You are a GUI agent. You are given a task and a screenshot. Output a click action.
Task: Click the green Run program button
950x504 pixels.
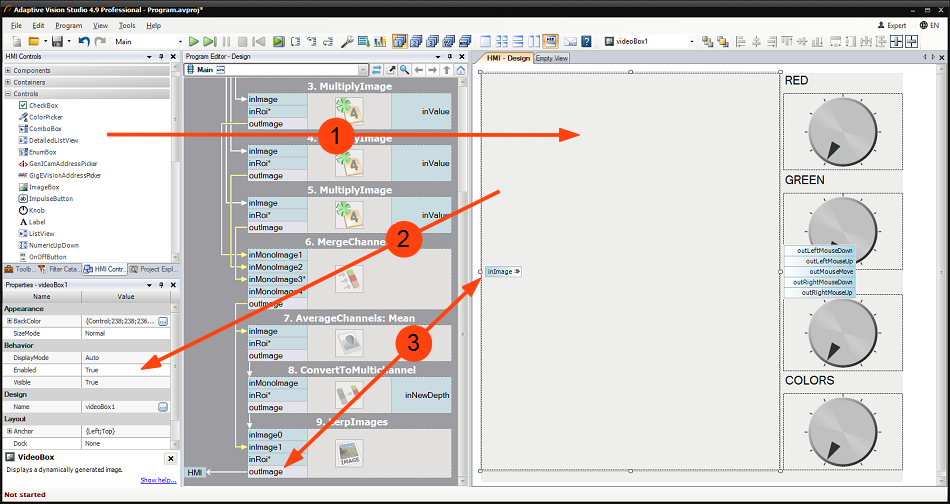point(193,42)
